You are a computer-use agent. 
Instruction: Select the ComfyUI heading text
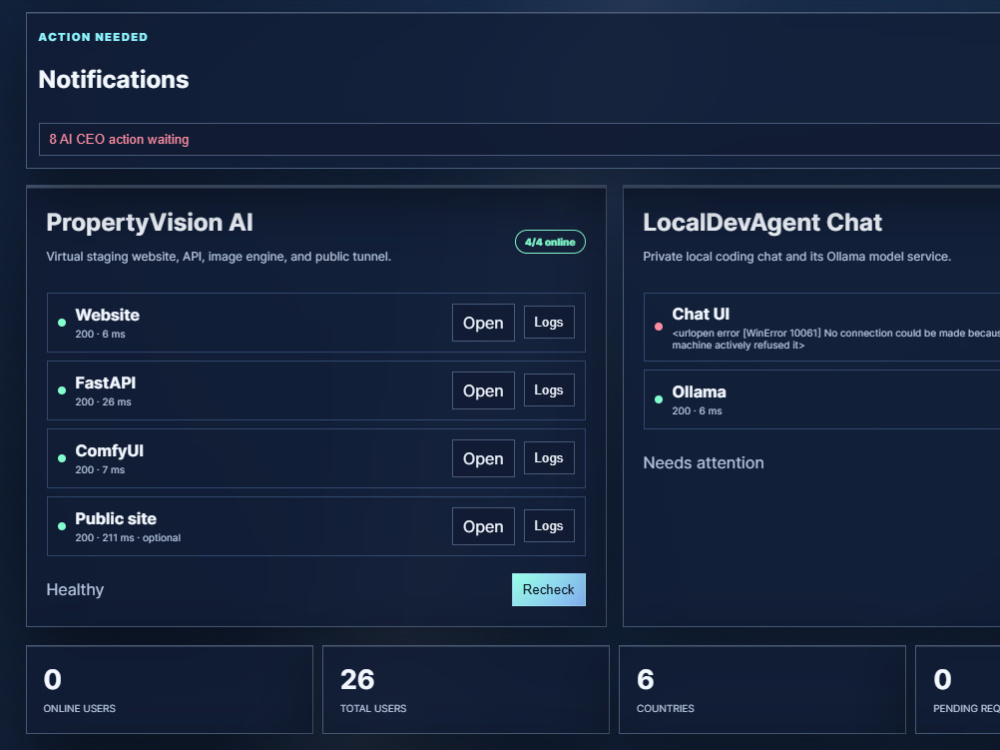tap(109, 451)
